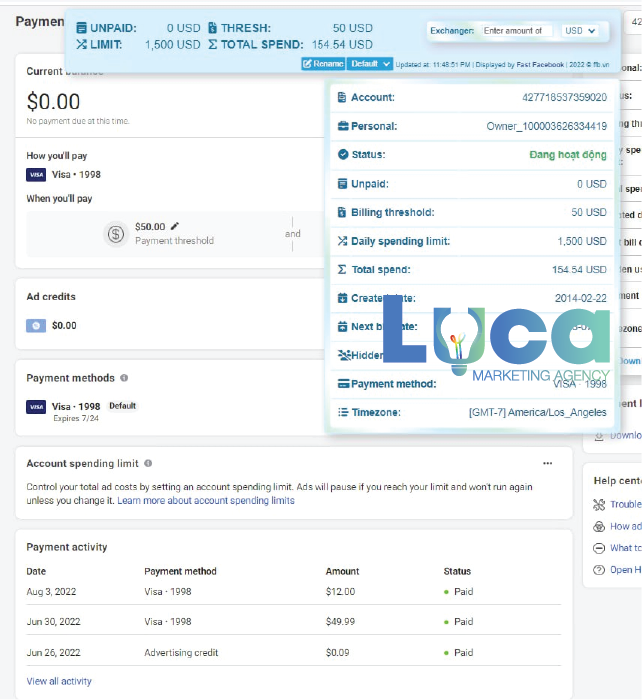This screenshot has height=700, width=642.
Task: Click the Aug 3, 2022 payment row date
Action: 51,592
